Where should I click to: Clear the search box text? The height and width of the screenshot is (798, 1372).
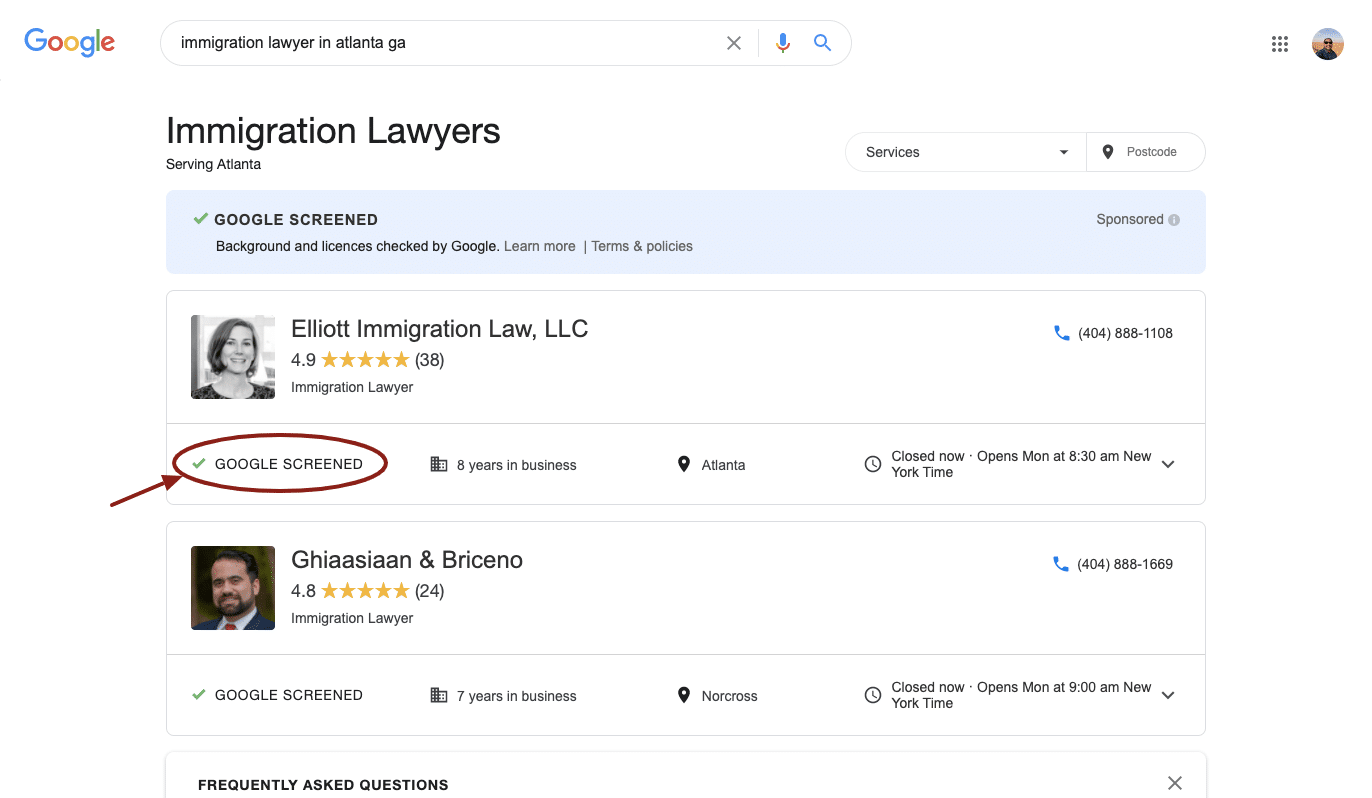[x=734, y=43]
